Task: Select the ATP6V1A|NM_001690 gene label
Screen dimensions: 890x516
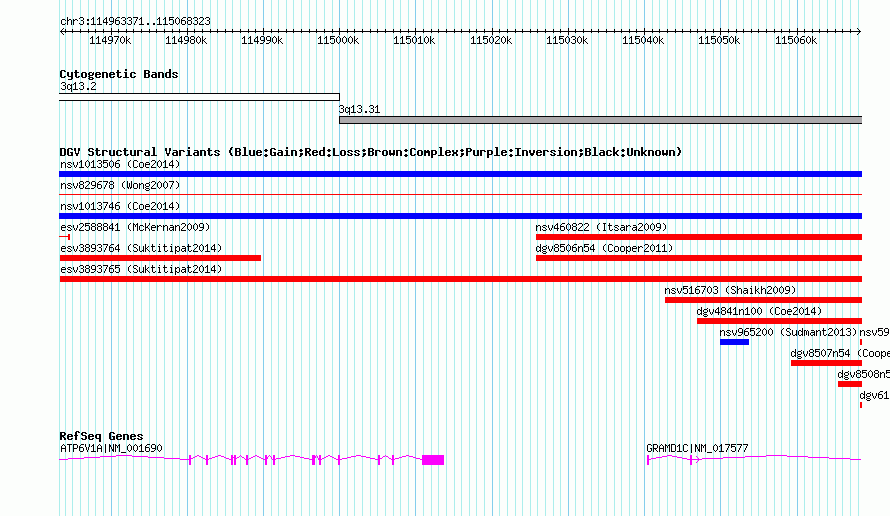Action: [111, 448]
